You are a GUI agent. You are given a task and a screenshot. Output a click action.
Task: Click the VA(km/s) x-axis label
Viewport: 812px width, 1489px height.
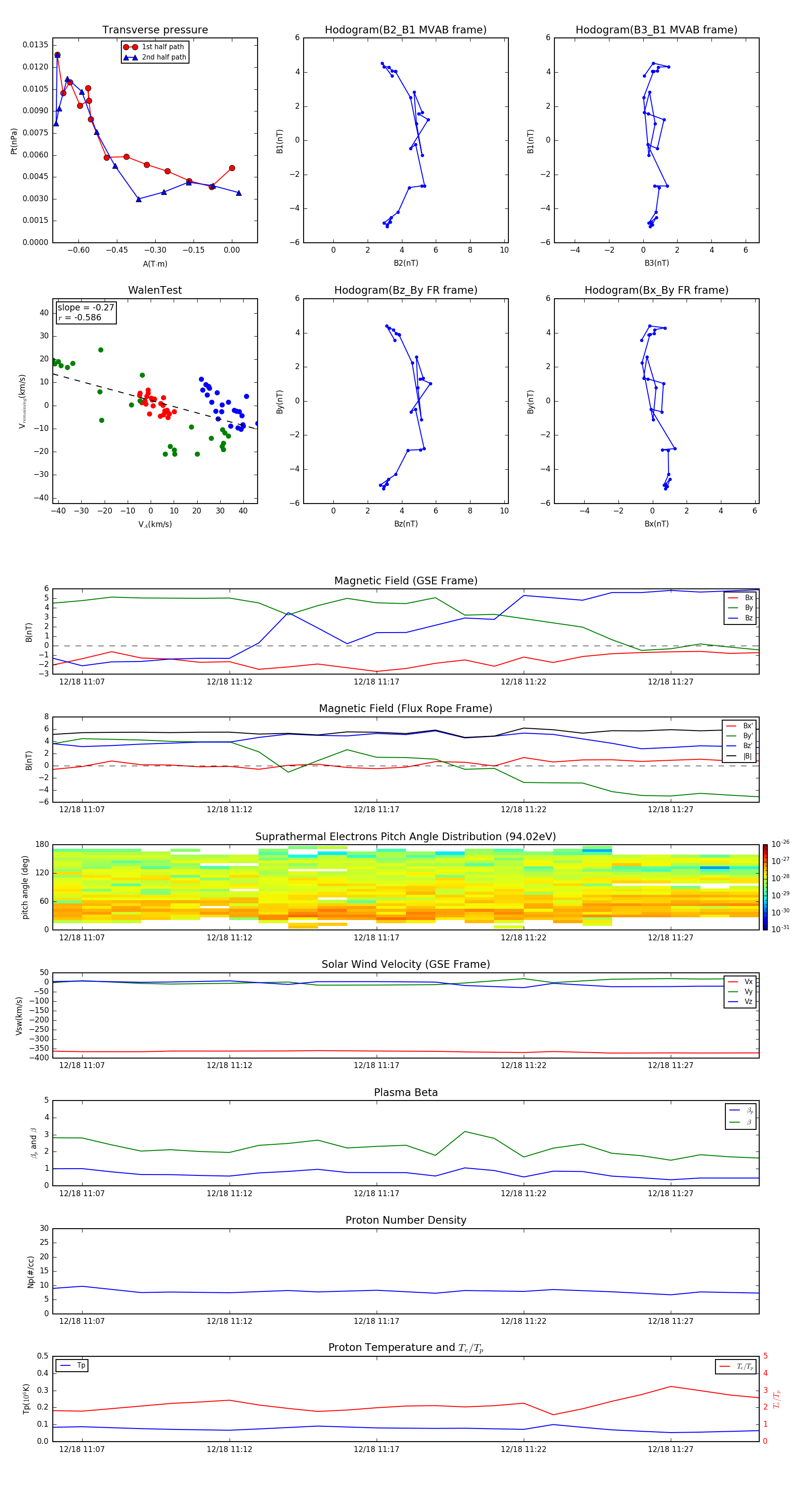(155, 524)
